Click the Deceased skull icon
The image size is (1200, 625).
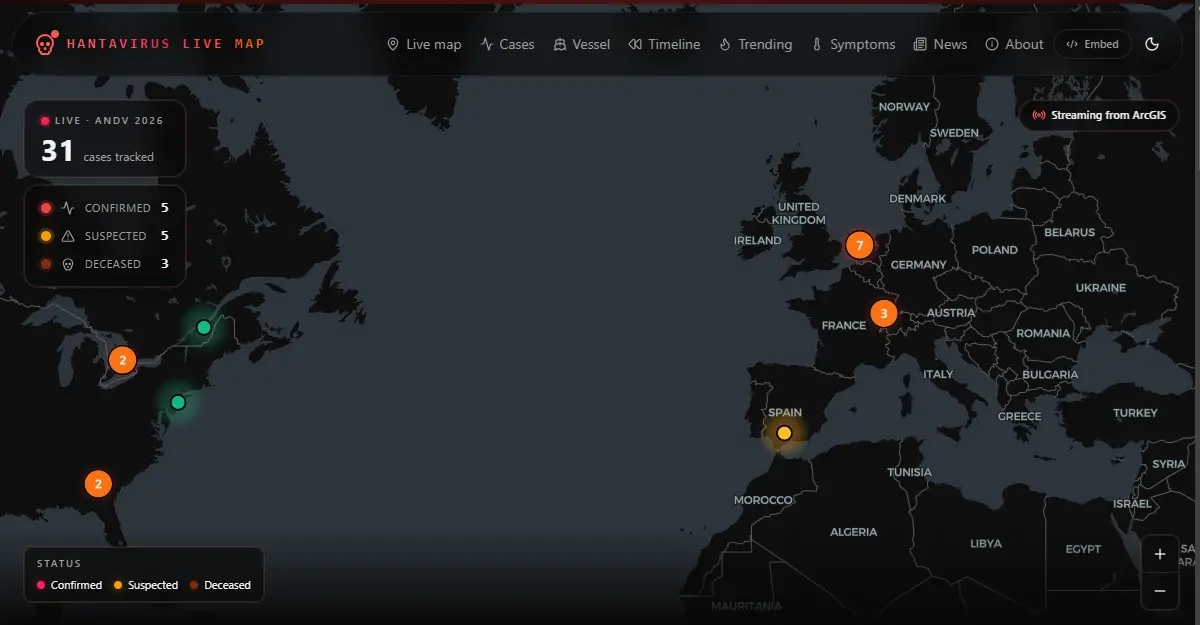pyautogui.click(x=68, y=264)
